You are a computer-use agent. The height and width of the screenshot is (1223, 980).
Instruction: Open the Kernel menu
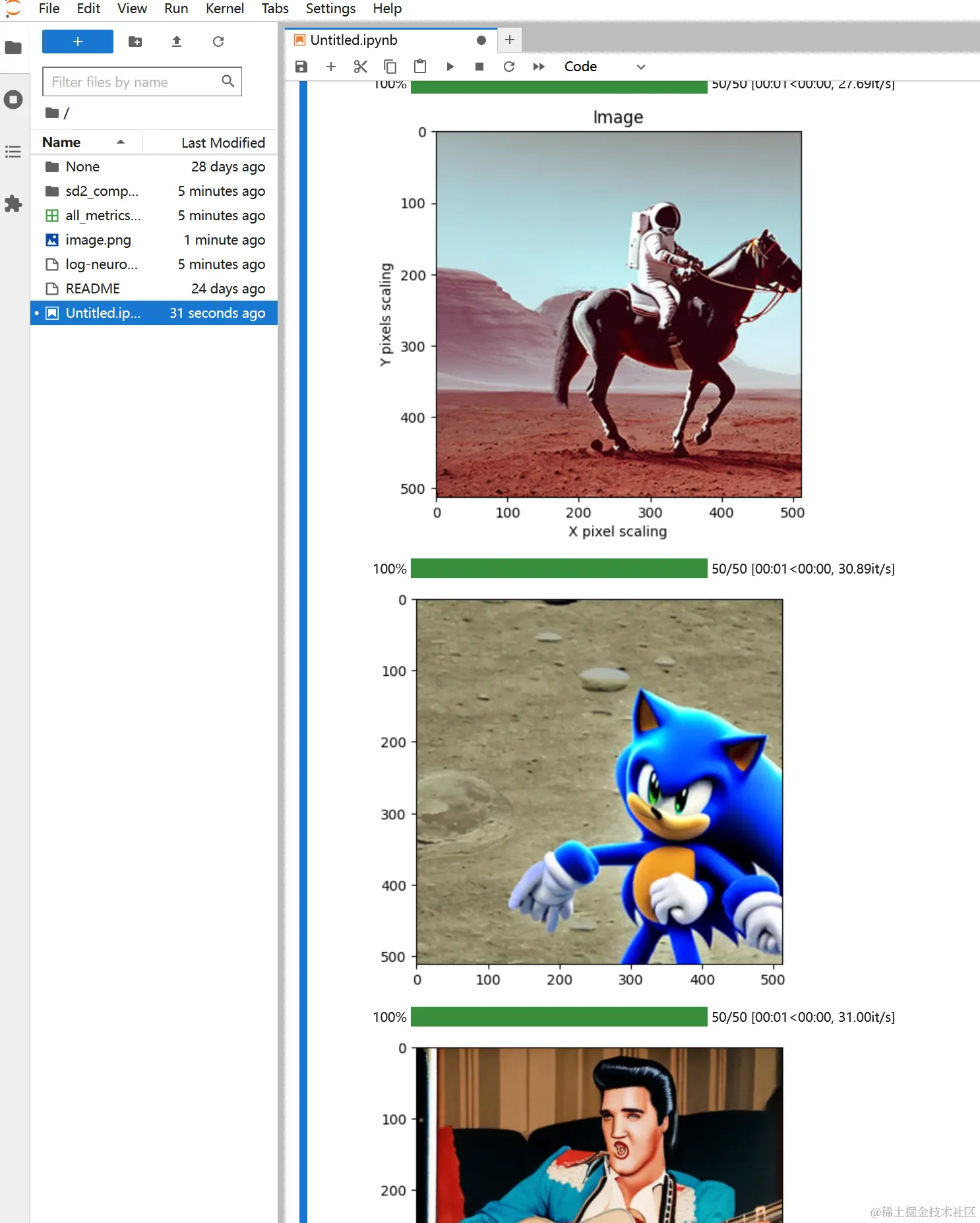[224, 9]
